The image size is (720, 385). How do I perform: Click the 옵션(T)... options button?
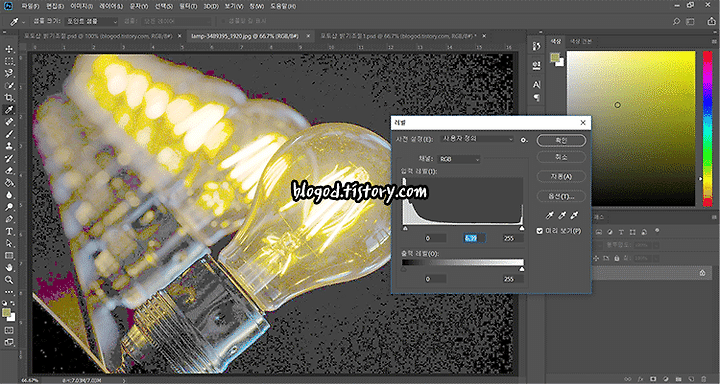[x=561, y=196]
